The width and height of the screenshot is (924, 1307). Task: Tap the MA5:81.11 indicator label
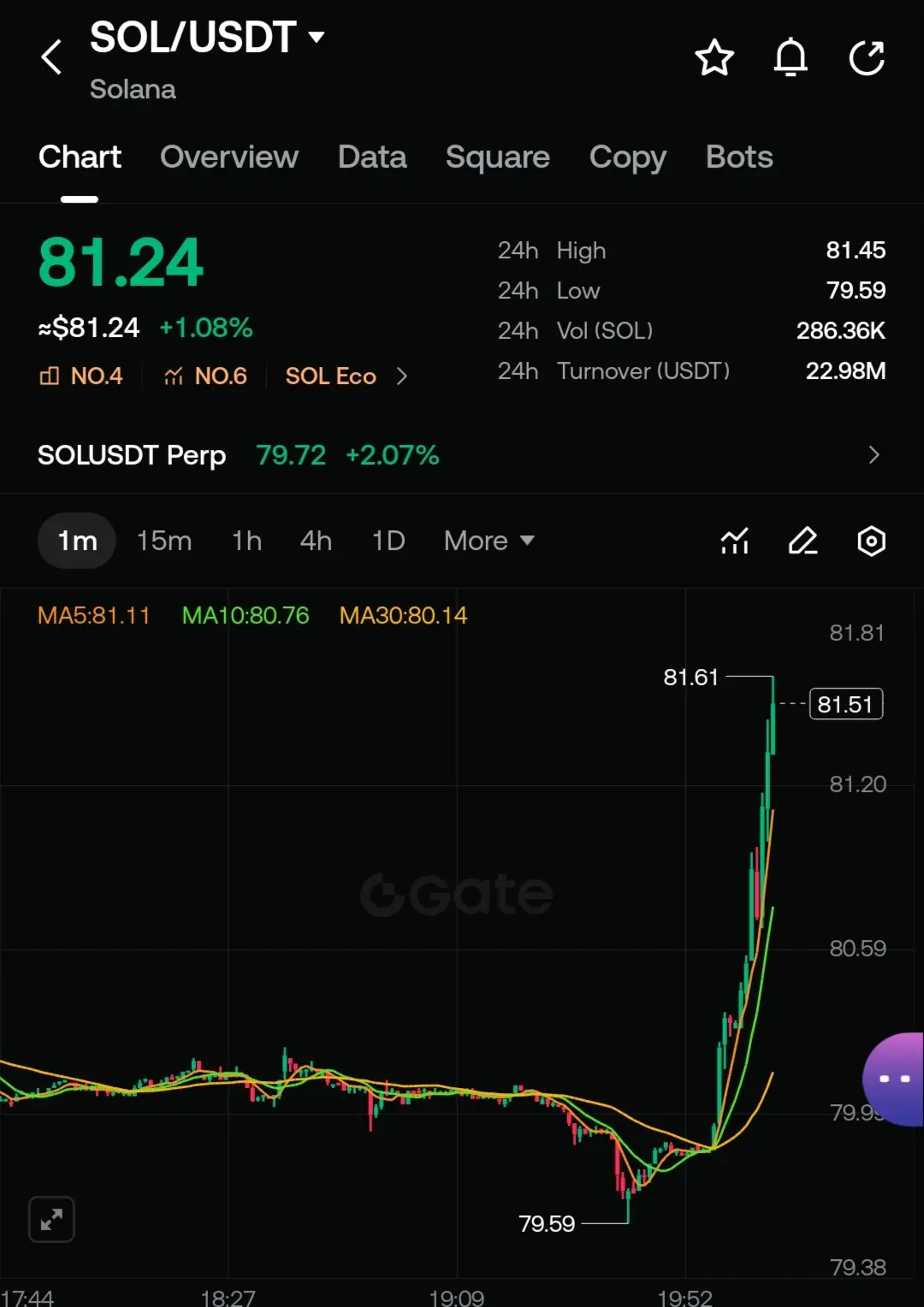pos(94,616)
